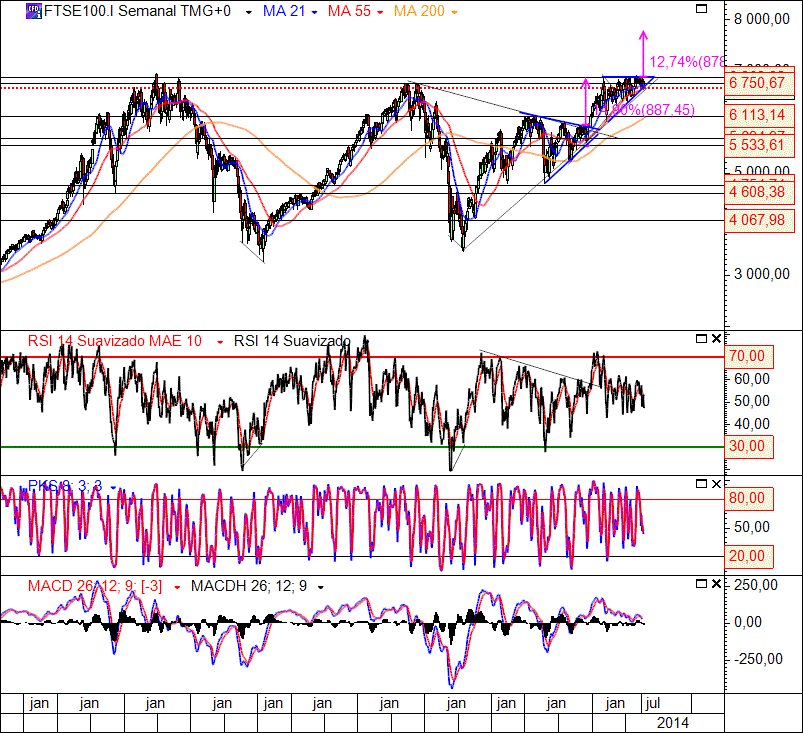
Task: Close the RSI indicator panel
Action: coord(715,338)
